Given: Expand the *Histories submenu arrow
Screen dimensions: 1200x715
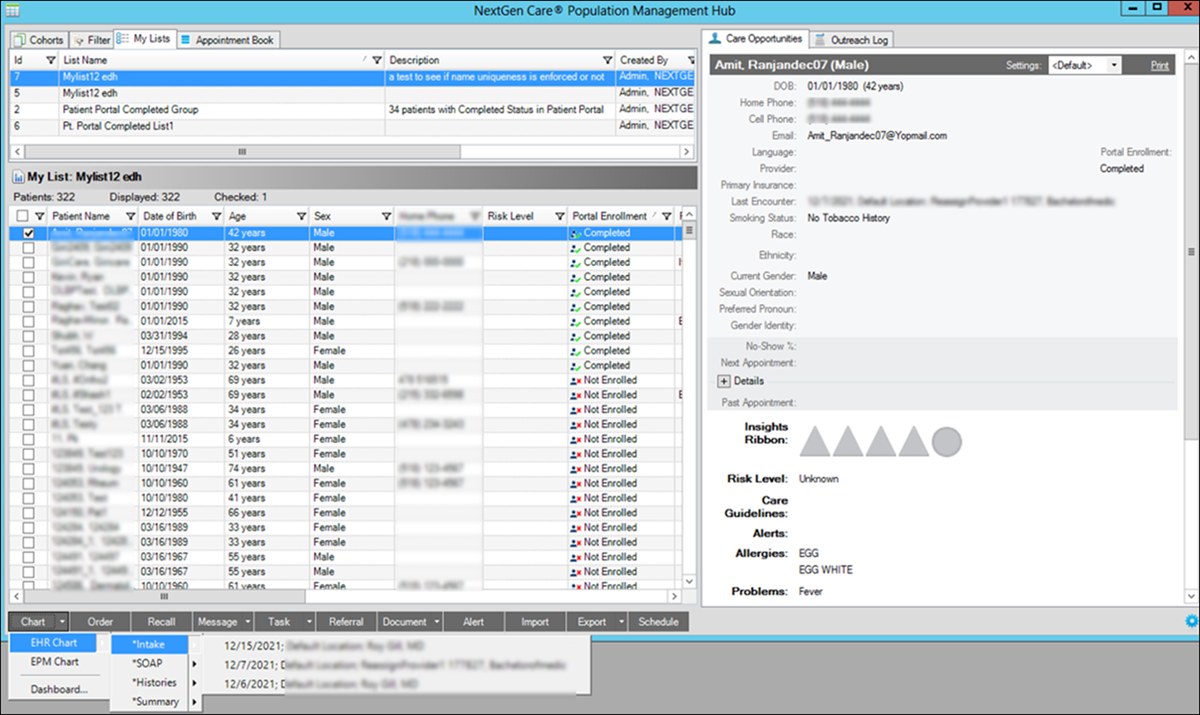Looking at the screenshot, I should pyautogui.click(x=194, y=683).
